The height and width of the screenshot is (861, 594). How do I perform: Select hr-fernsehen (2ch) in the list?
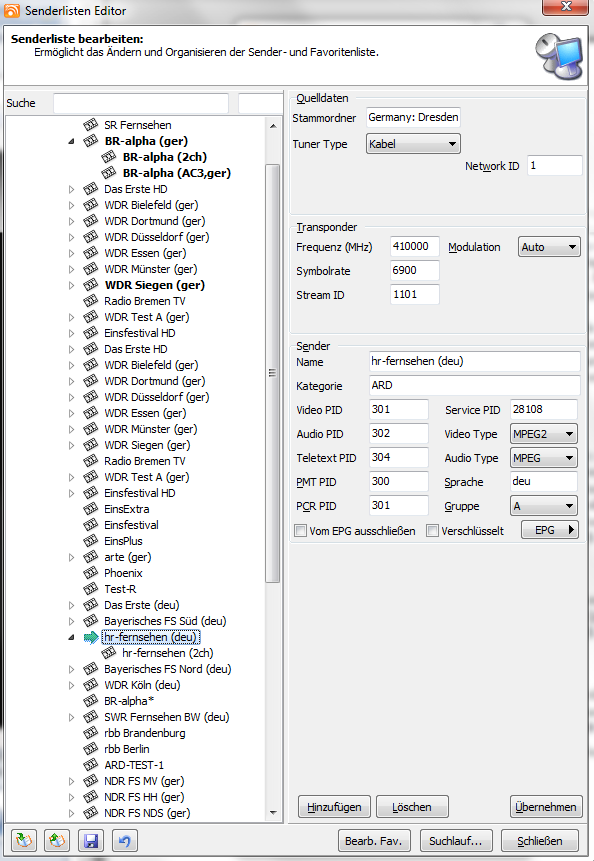pos(167,653)
